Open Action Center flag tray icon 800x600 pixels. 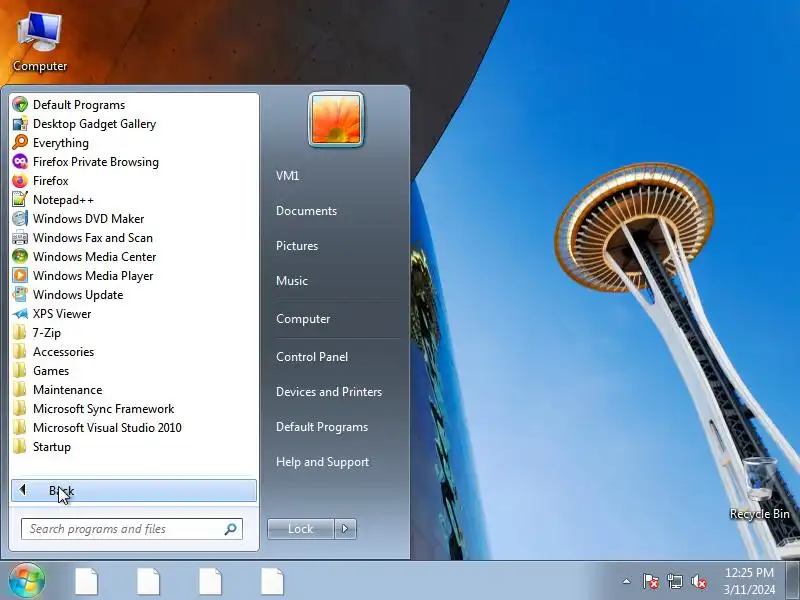[651, 581]
